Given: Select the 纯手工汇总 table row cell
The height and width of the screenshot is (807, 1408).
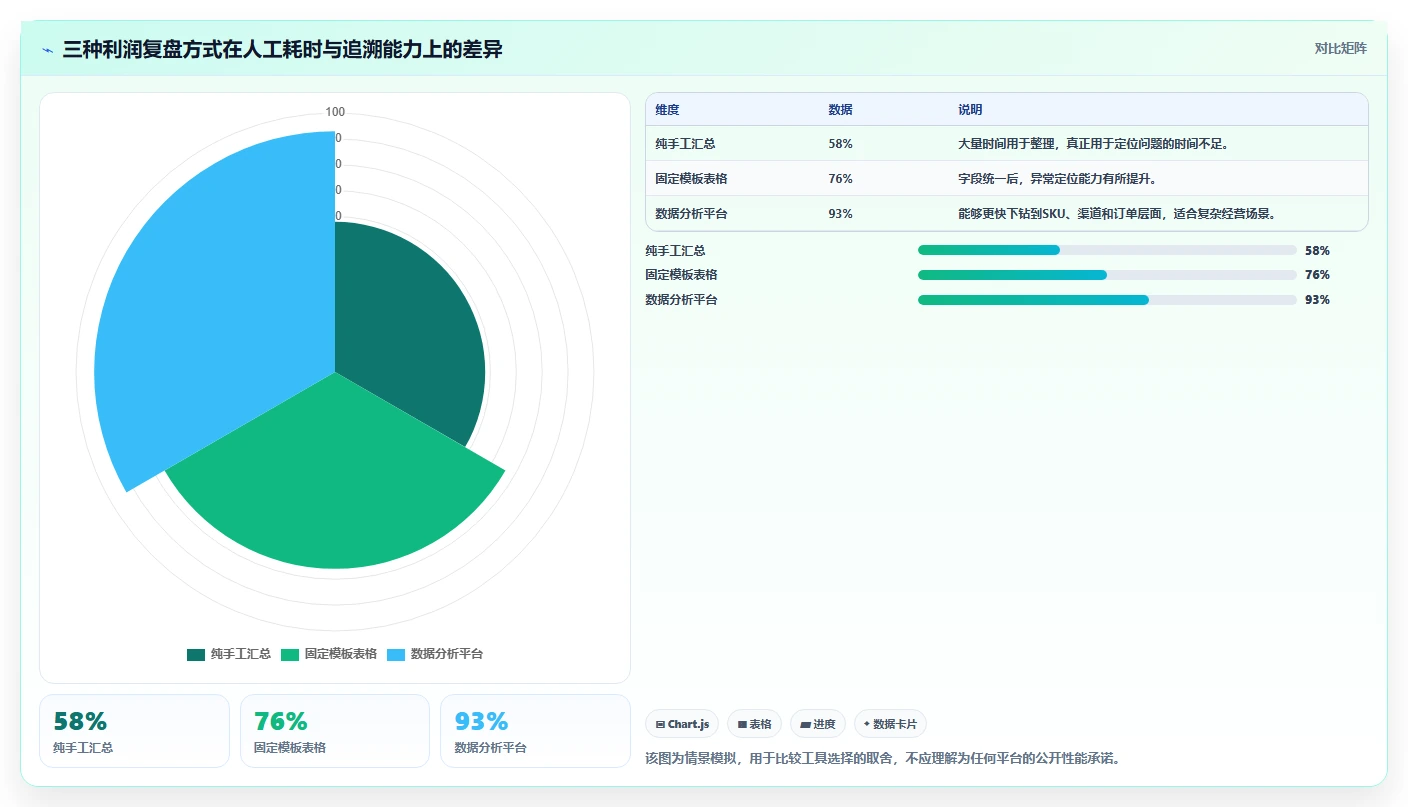Looking at the screenshot, I should click(x=685, y=144).
